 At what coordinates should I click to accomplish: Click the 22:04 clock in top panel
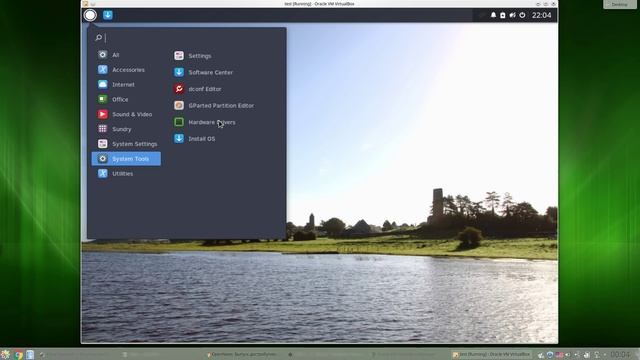(542, 15)
